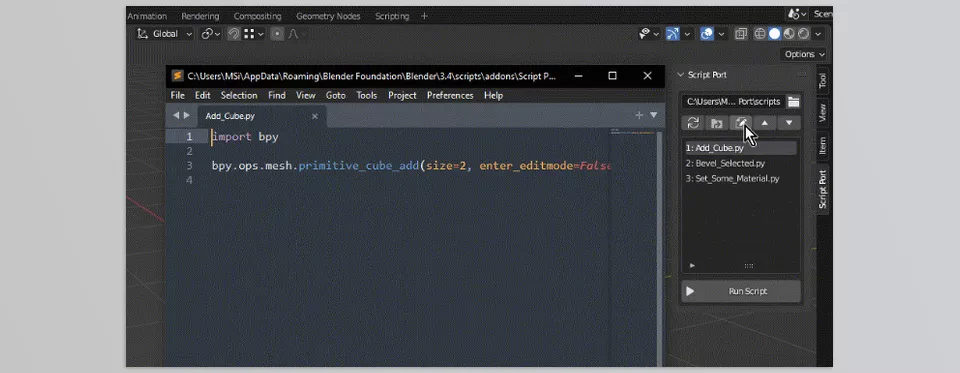The width and height of the screenshot is (960, 373).
Task: Switch to Scripting workspace tab
Action: pos(392,17)
